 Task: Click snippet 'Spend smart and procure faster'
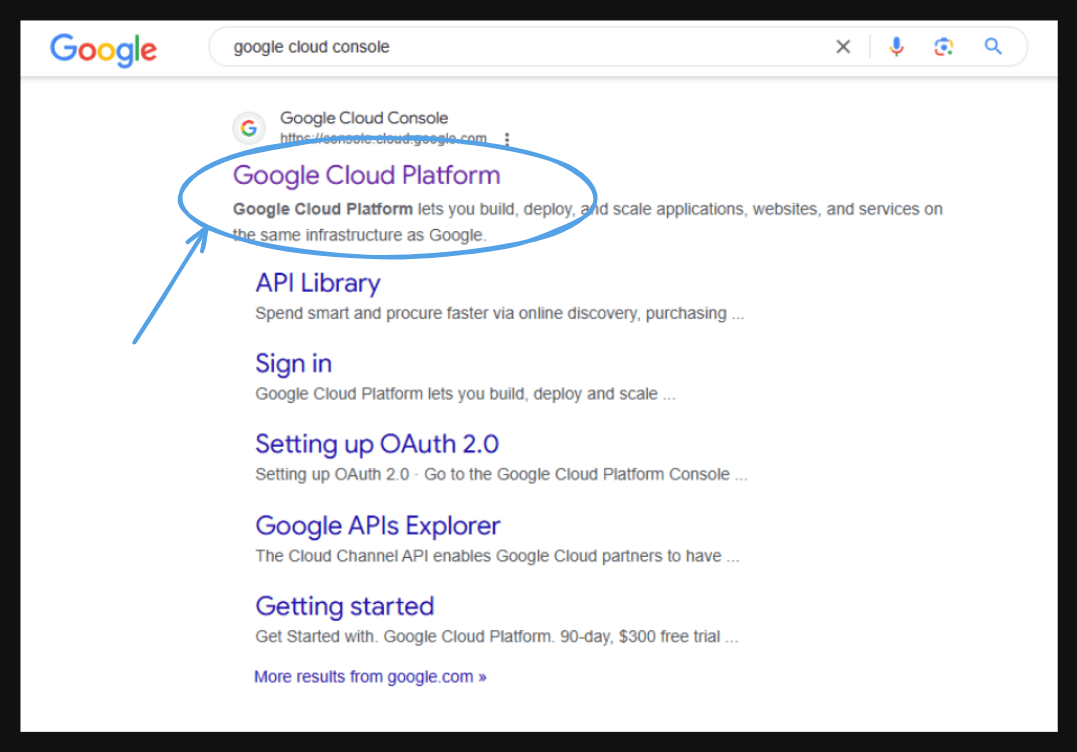point(499,313)
